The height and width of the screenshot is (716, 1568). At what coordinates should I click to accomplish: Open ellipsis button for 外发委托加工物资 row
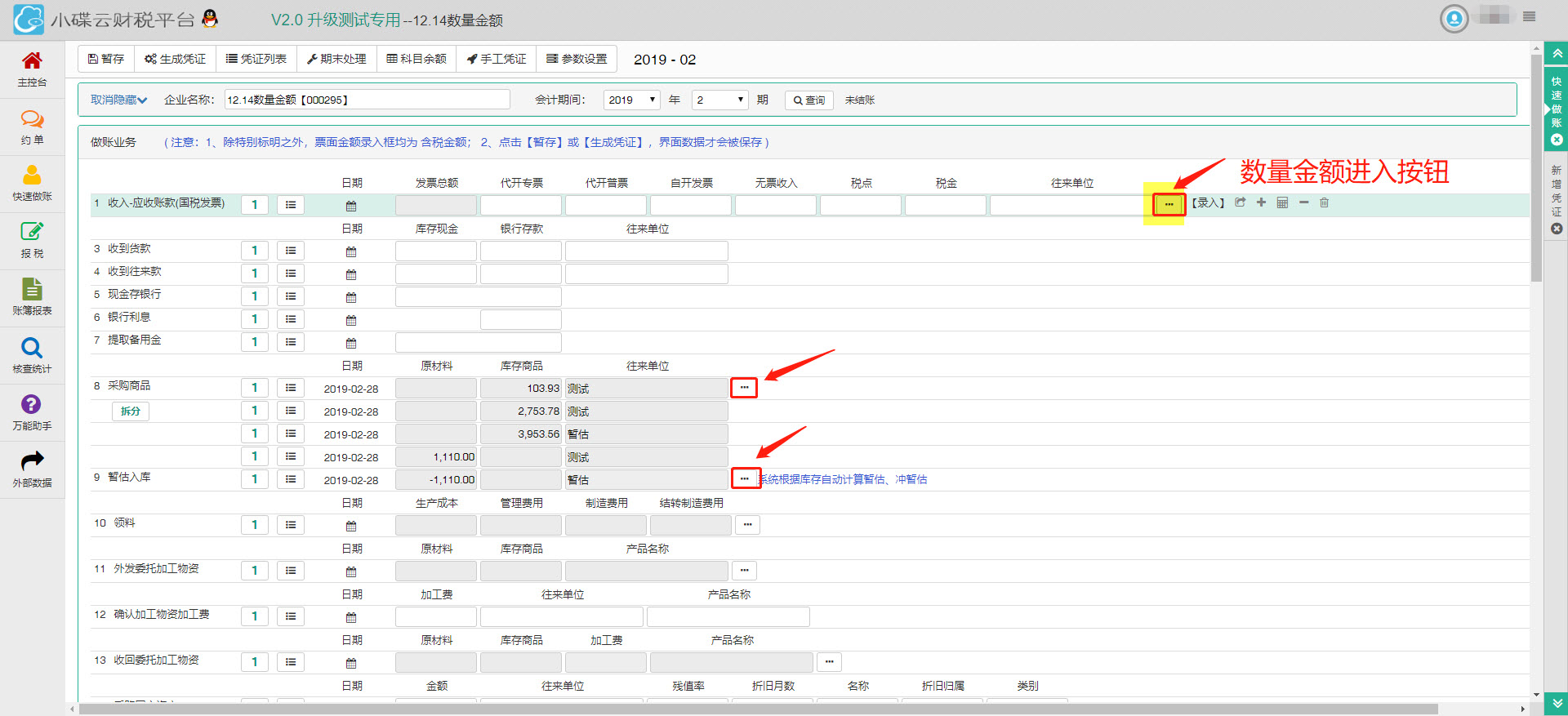(x=744, y=571)
